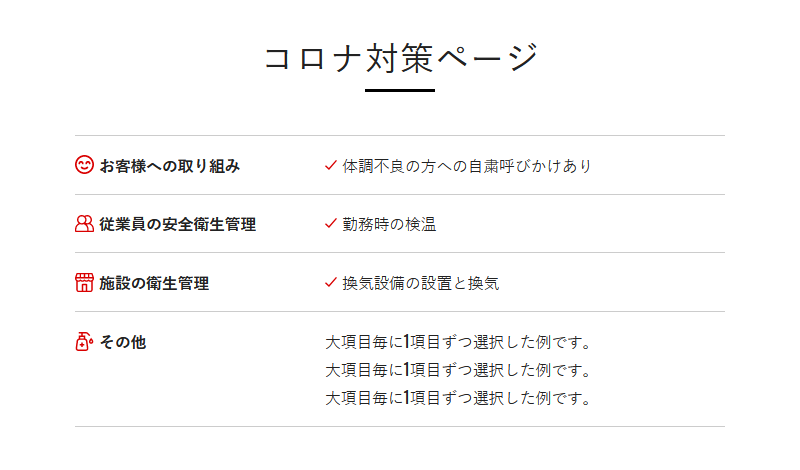This screenshot has width=800, height=470.
Task: Click the text 換気設備の設置と換気
Action: click(x=420, y=284)
